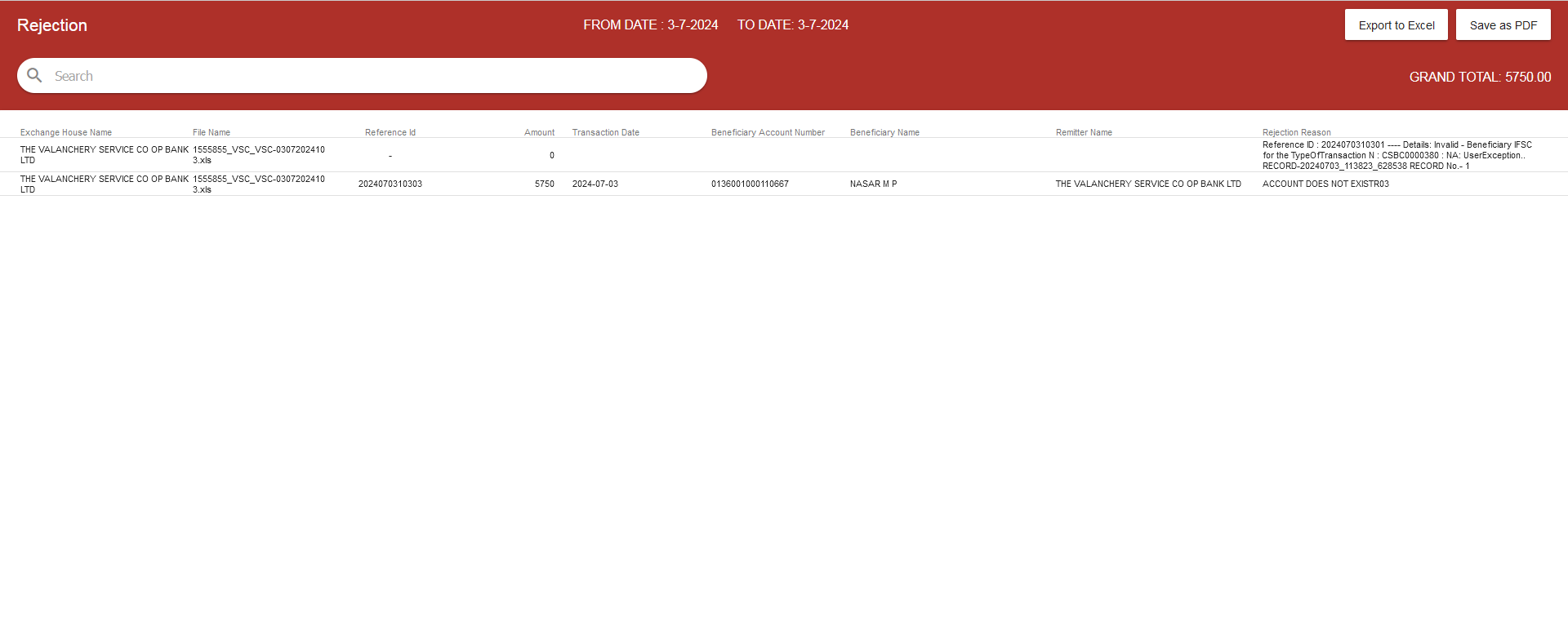
Task: Click the Reference Id column header
Action: 390,132
